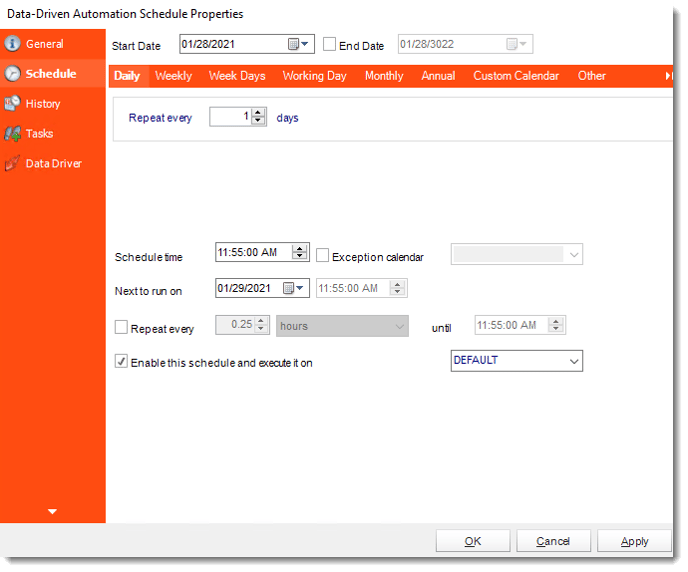Adjust Repeat every days spinner
Screen dimensions: 688x572
(258, 117)
